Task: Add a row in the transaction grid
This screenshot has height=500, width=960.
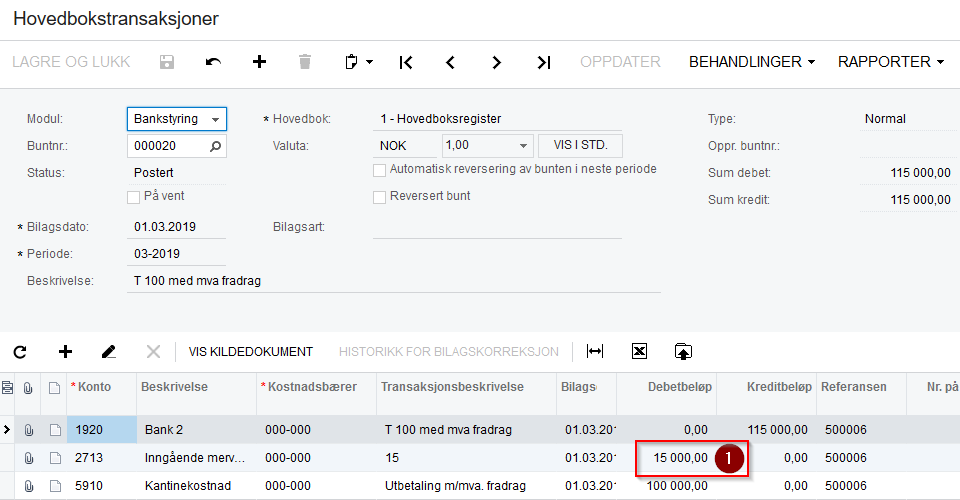Action: click(66, 351)
